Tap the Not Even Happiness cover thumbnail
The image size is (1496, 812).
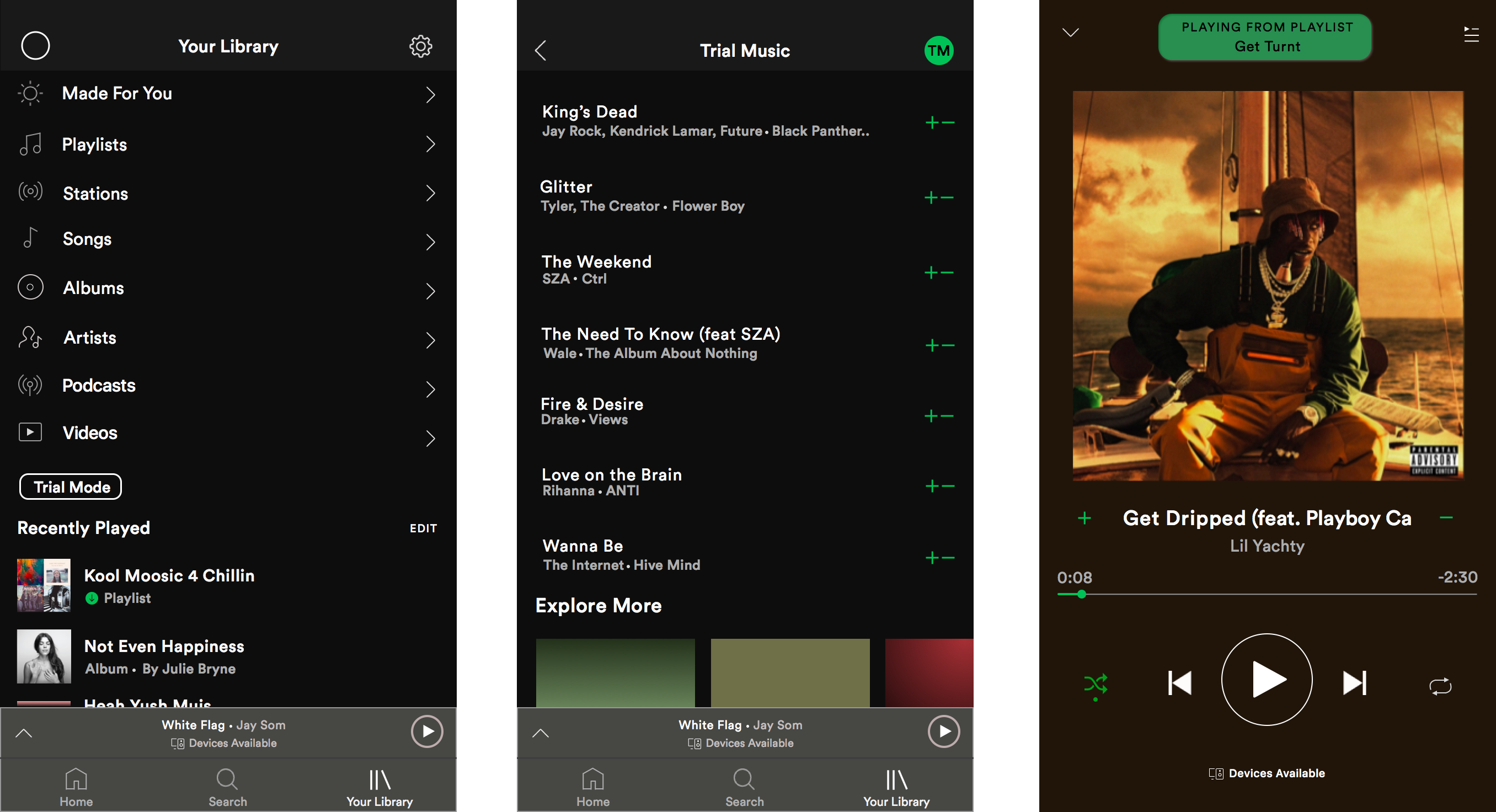(x=44, y=656)
